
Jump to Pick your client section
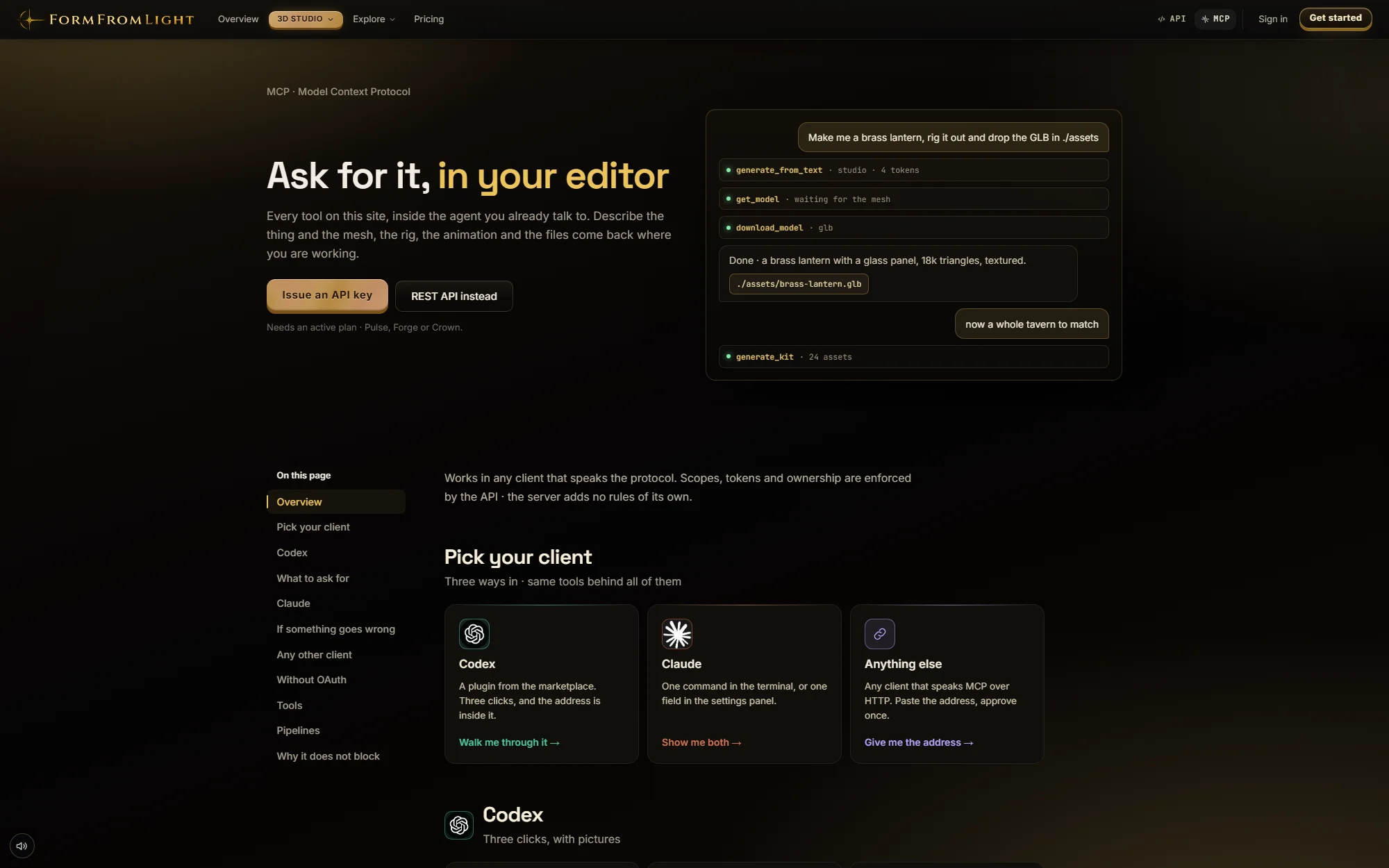pyautogui.click(x=313, y=527)
